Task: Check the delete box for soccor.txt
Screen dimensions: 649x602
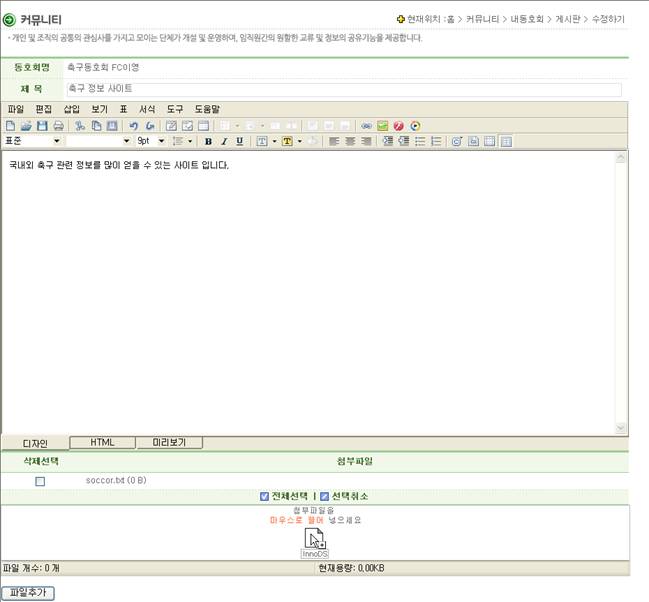Action: point(40,481)
